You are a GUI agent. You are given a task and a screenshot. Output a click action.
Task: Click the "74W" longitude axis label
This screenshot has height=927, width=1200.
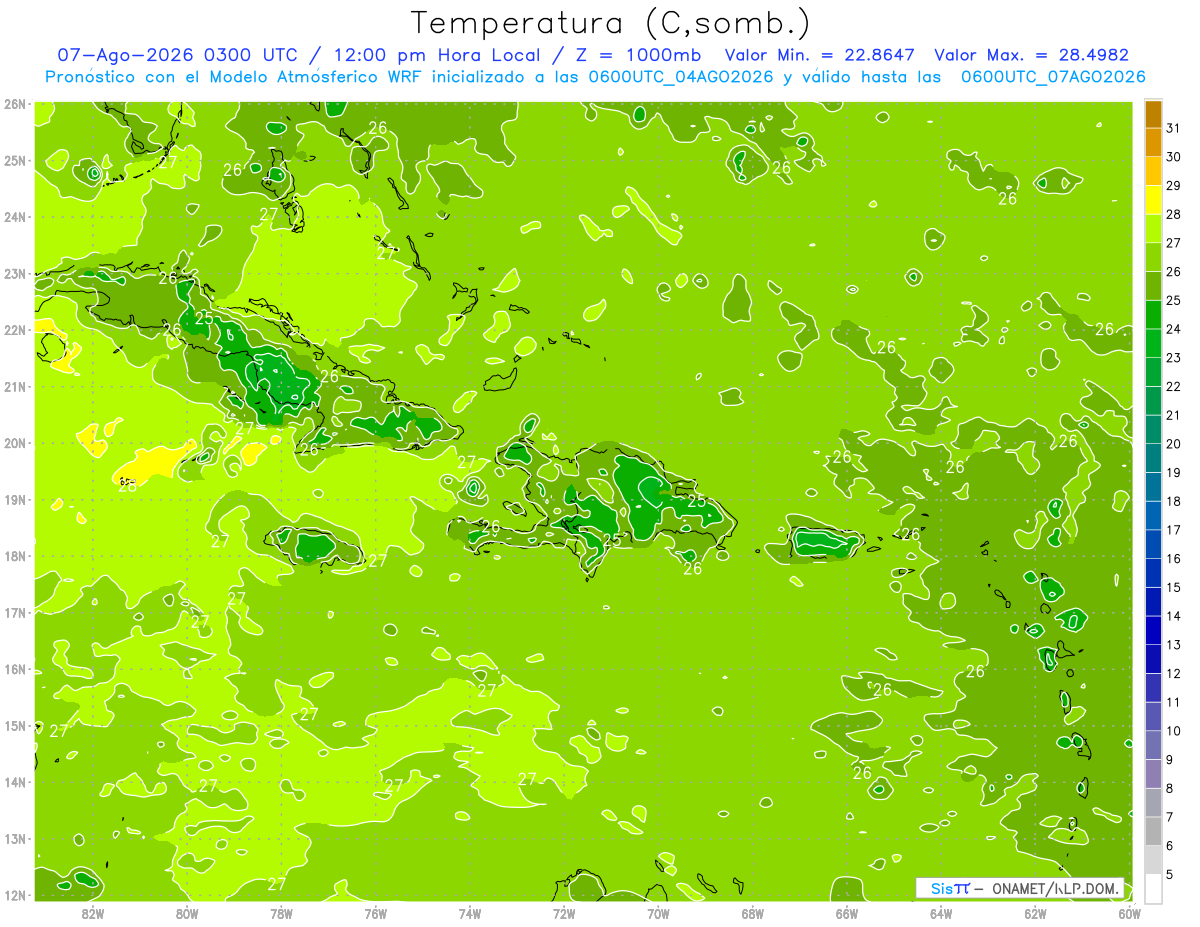(x=470, y=913)
